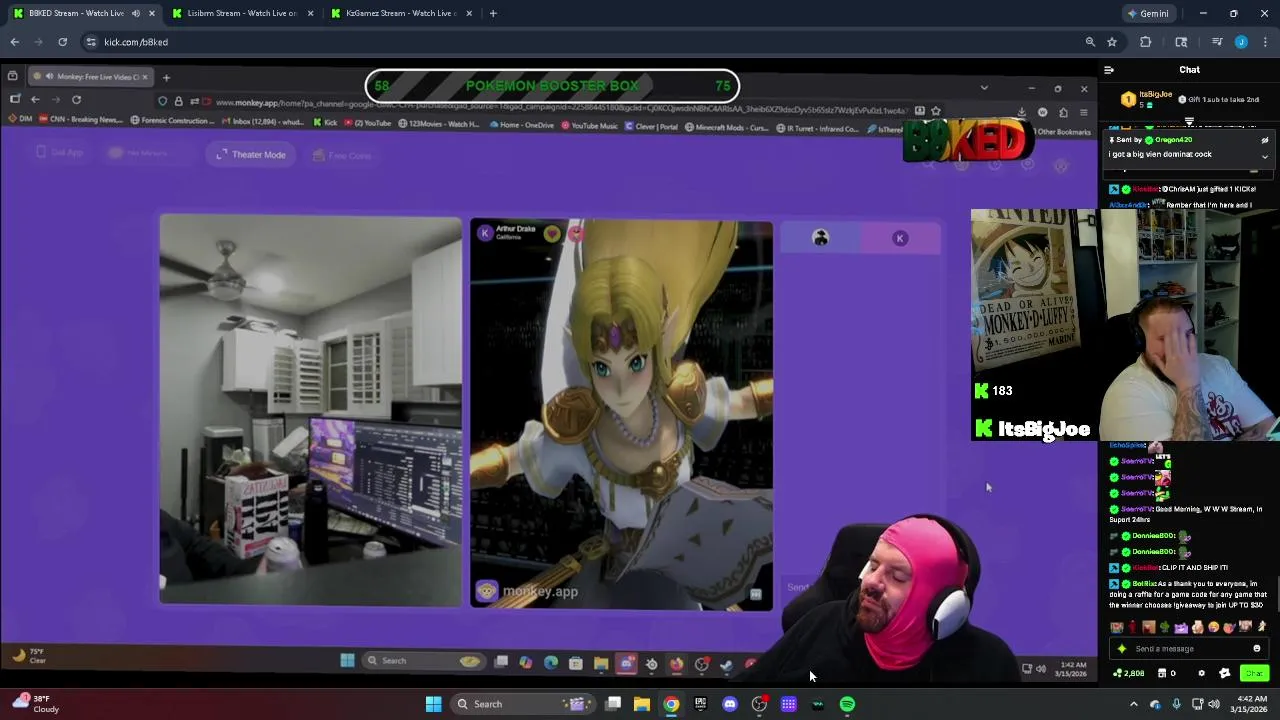Open Windows Start menu
The width and height of the screenshot is (1280, 720).
[433, 704]
